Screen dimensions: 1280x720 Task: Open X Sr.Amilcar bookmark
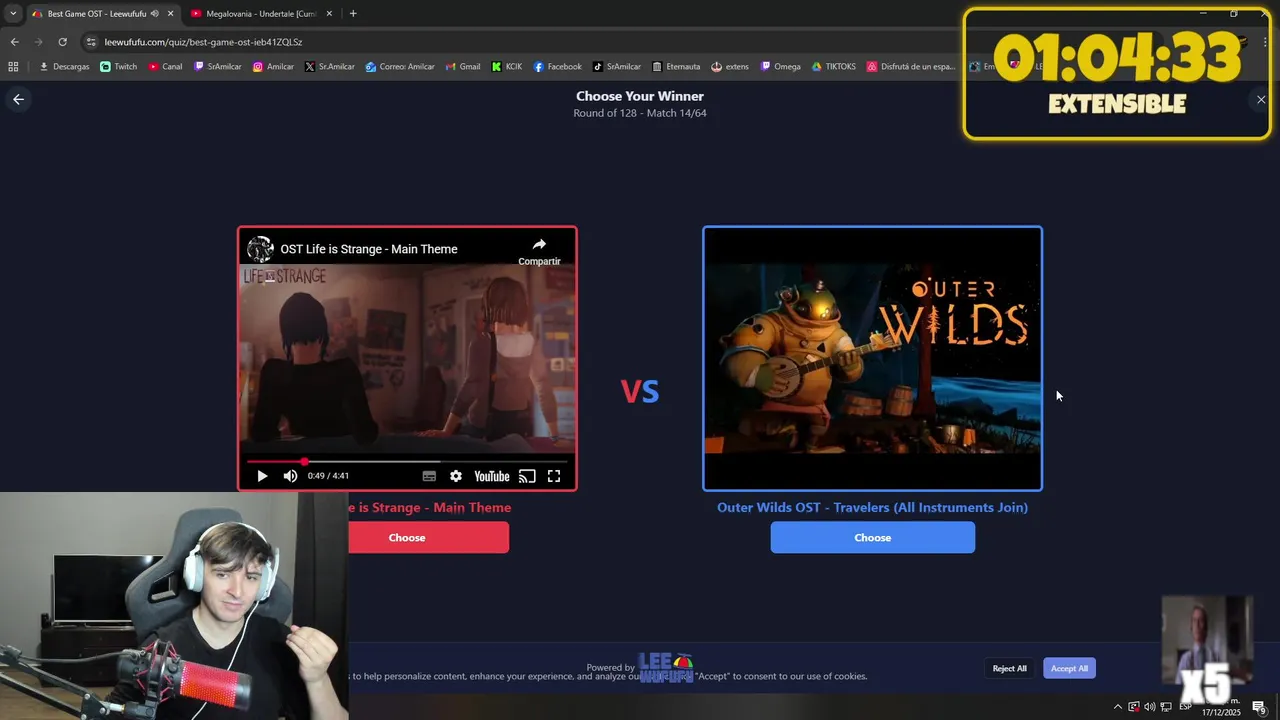(x=330, y=67)
